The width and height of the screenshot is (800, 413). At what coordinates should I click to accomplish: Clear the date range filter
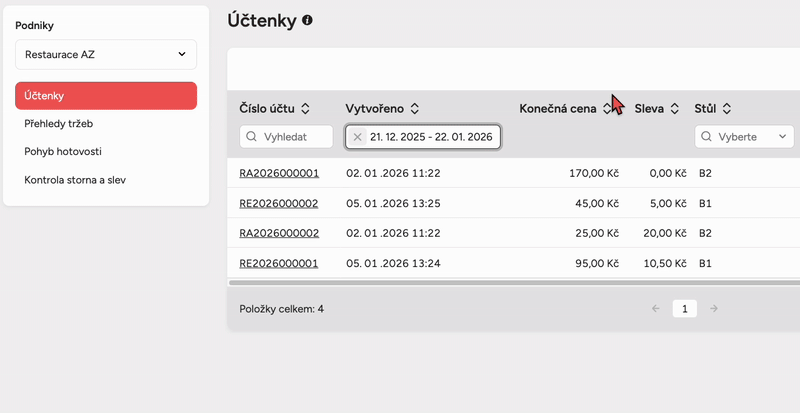tap(358, 137)
